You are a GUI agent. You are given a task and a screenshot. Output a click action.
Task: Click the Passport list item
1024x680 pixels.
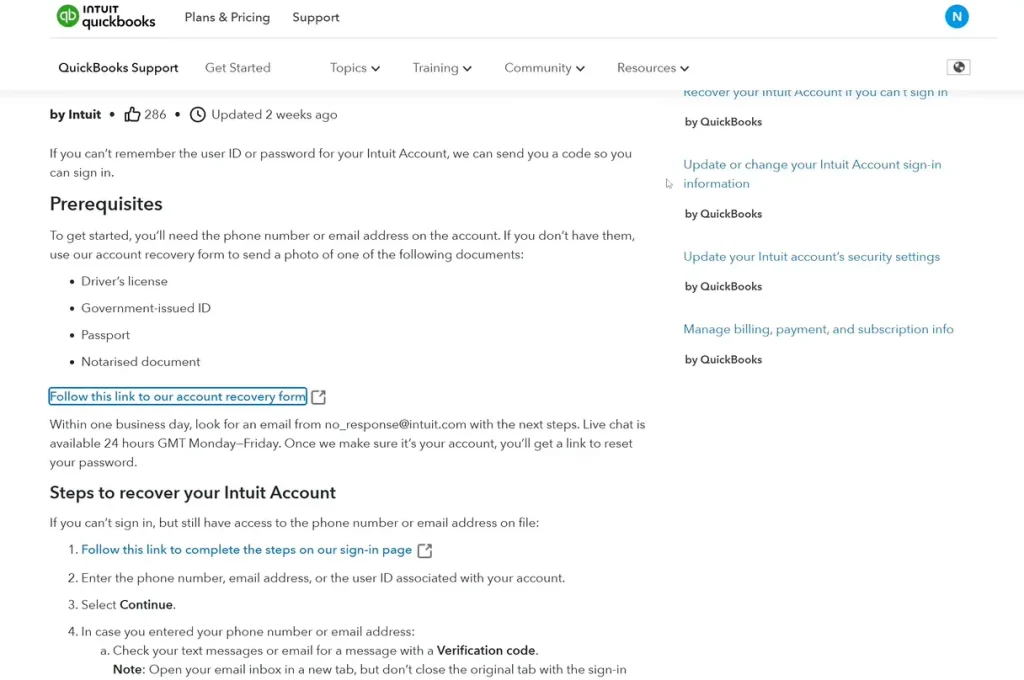coord(105,335)
